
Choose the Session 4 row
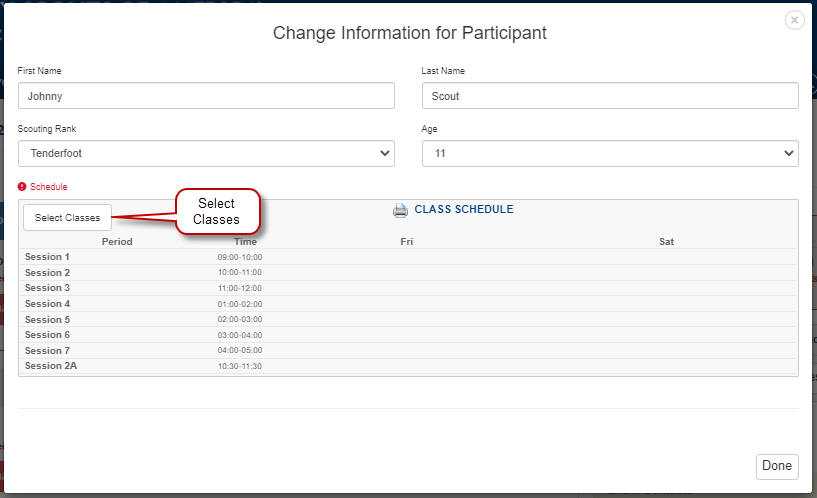coord(47,304)
